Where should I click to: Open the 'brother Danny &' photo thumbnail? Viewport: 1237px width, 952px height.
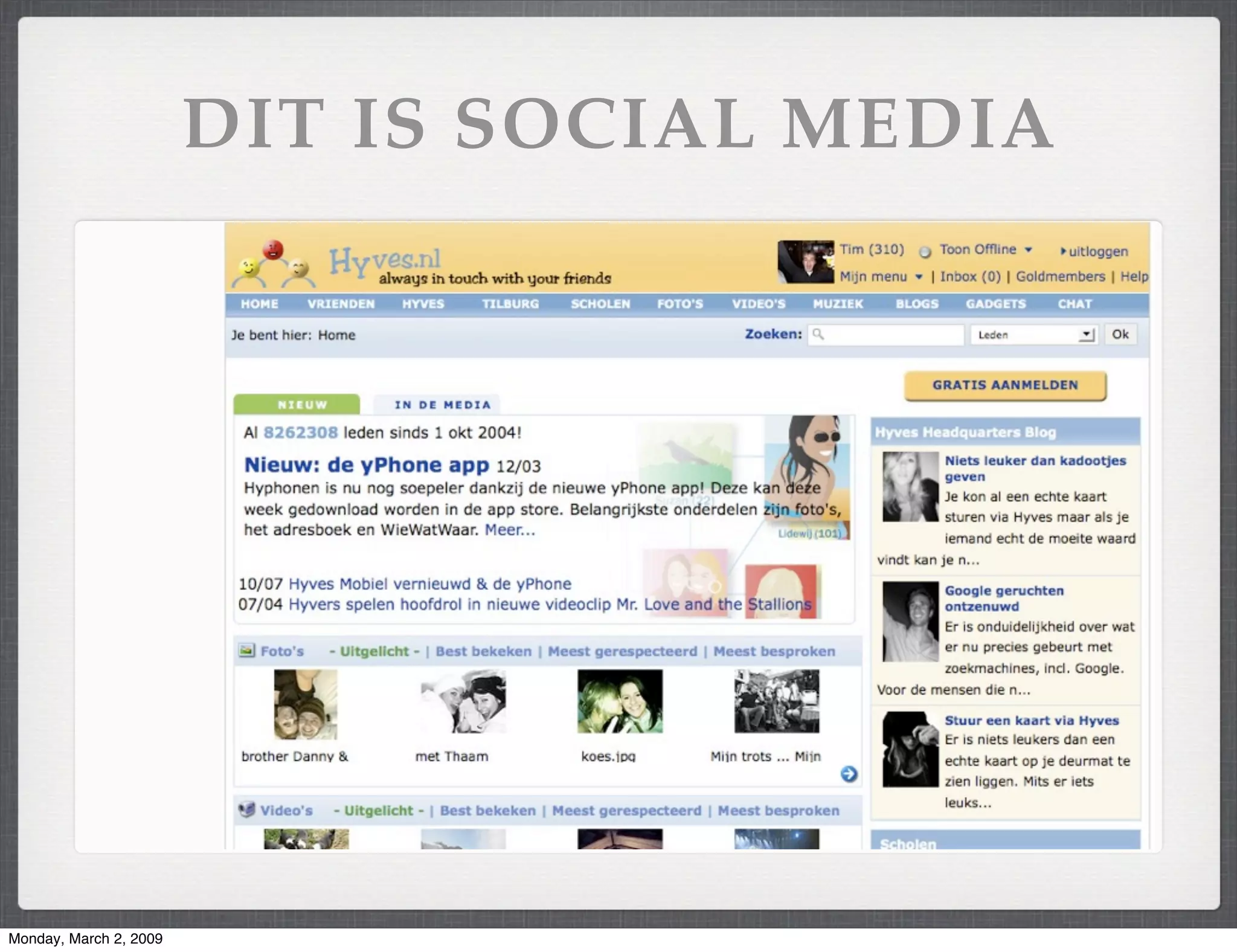pos(306,704)
